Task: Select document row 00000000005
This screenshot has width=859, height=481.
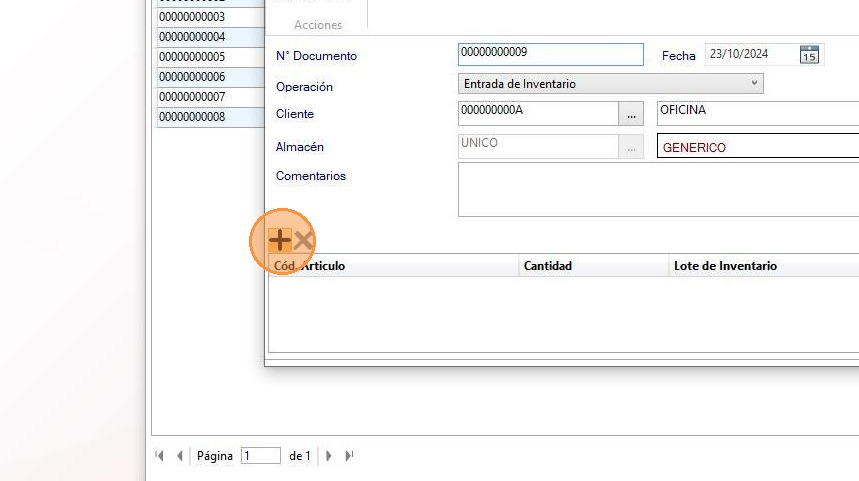Action: (x=210, y=57)
